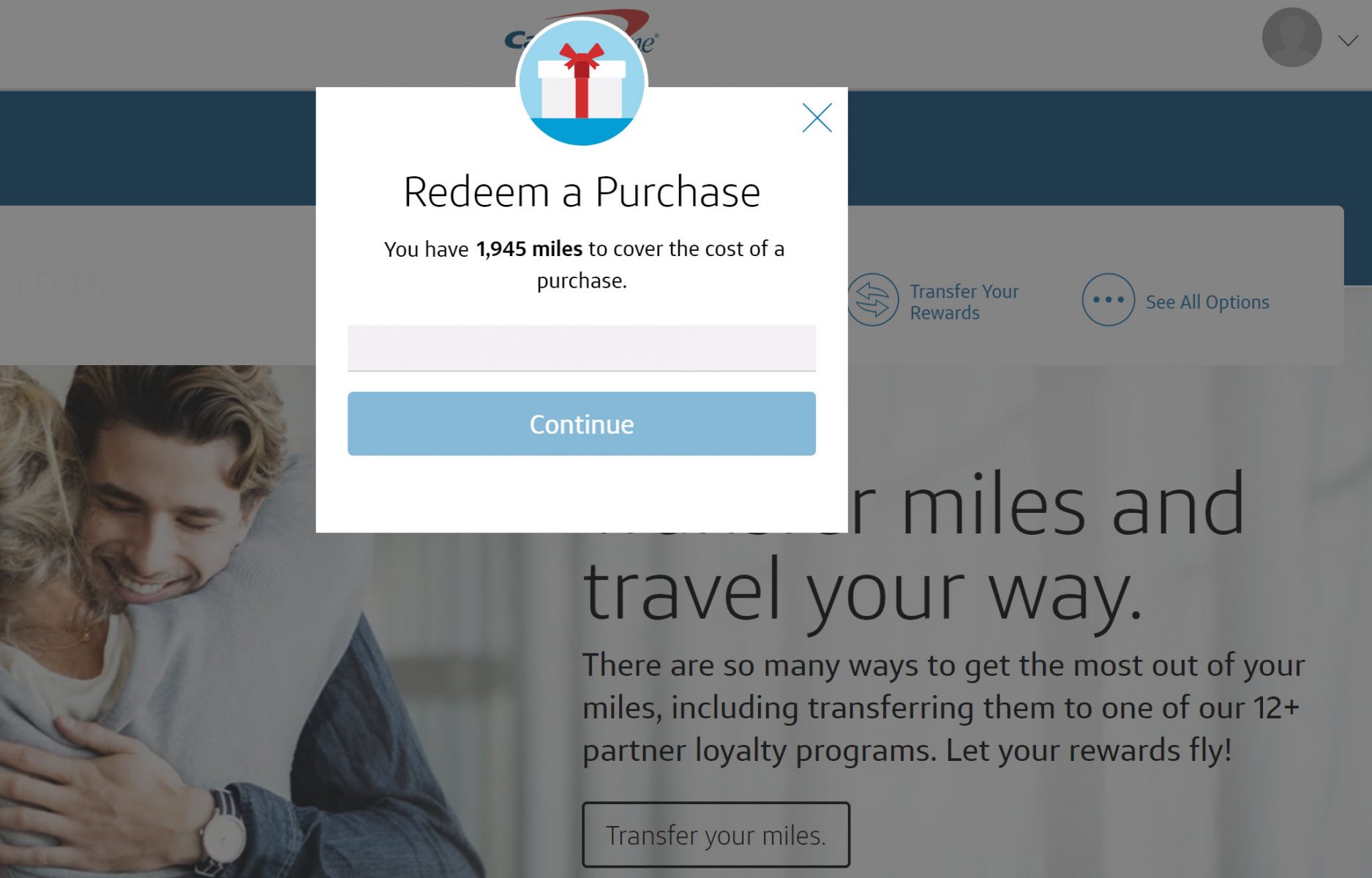Expand the account dropdown chevron
The width and height of the screenshot is (1372, 878).
(x=1348, y=41)
